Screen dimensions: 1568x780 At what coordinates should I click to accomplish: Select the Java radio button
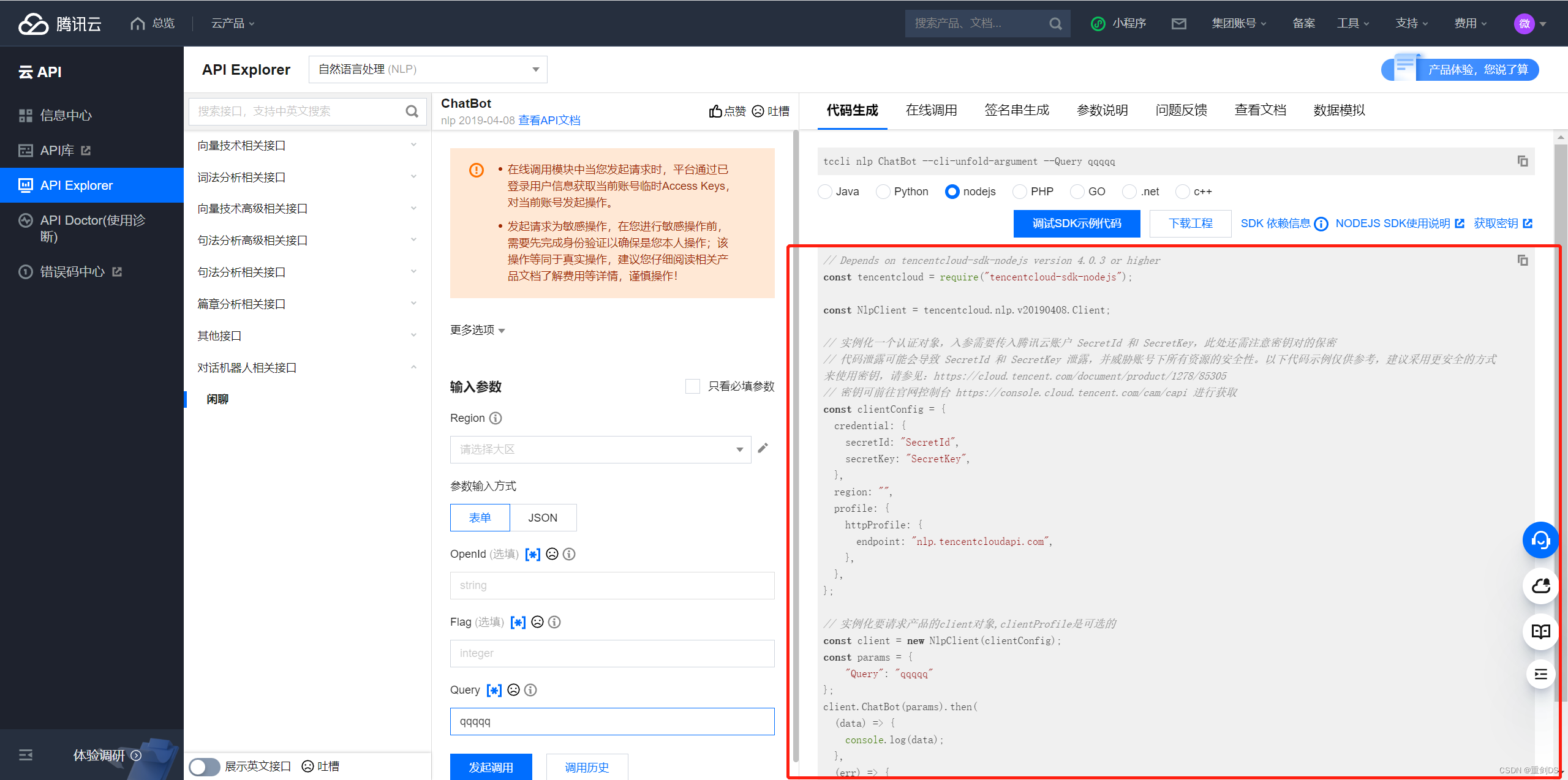825,192
